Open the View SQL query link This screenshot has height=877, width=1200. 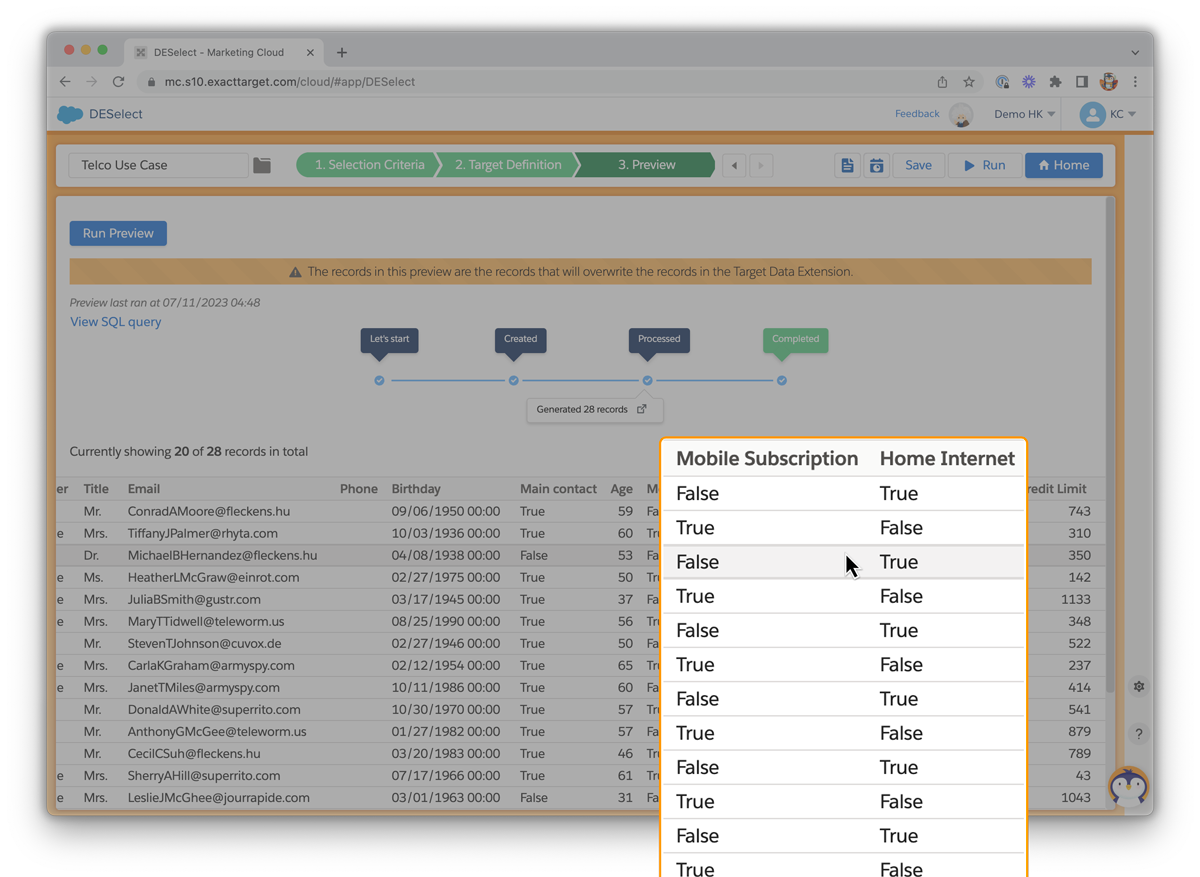(x=115, y=322)
